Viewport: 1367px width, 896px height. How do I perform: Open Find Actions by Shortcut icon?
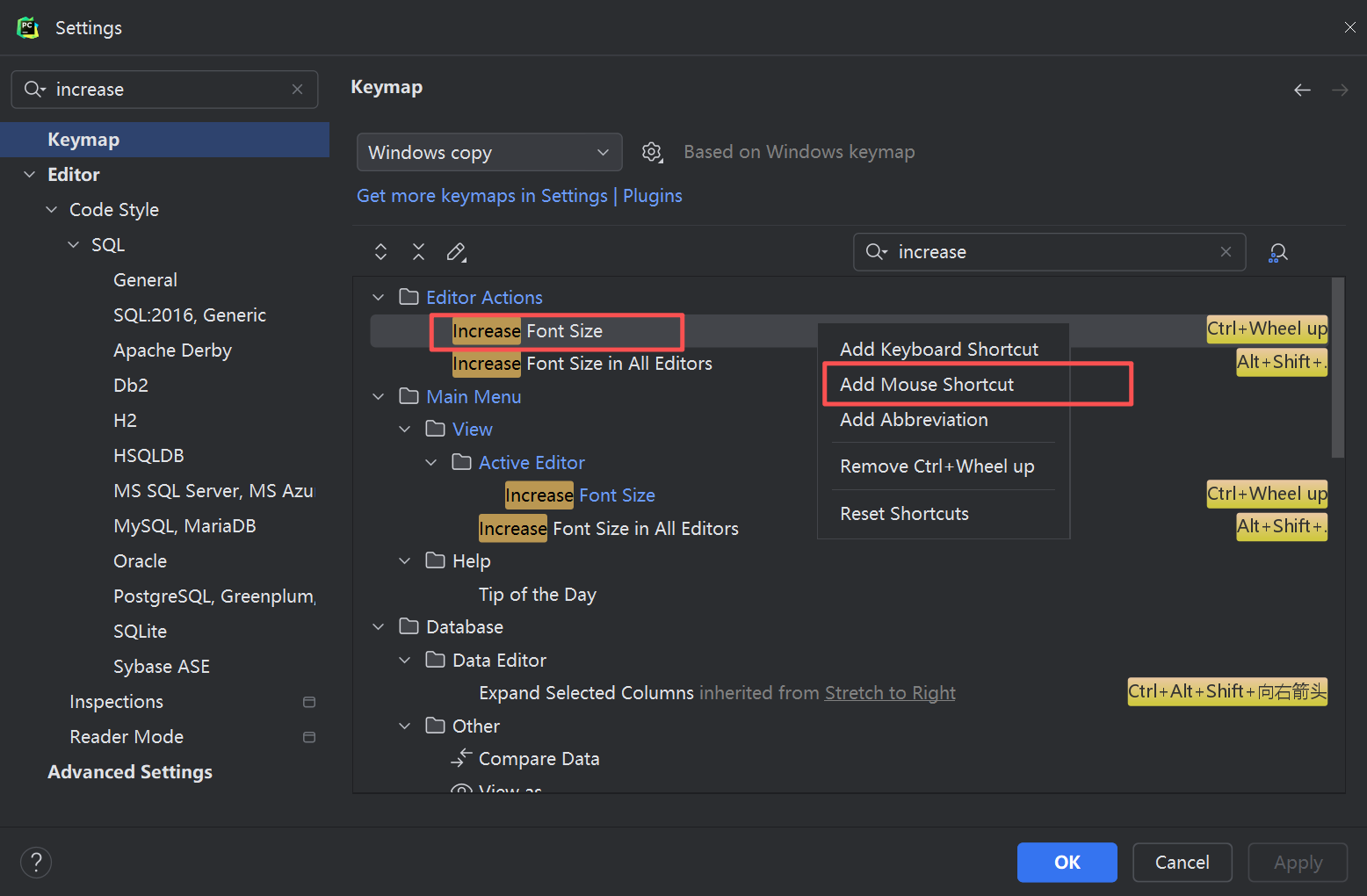point(1278,253)
